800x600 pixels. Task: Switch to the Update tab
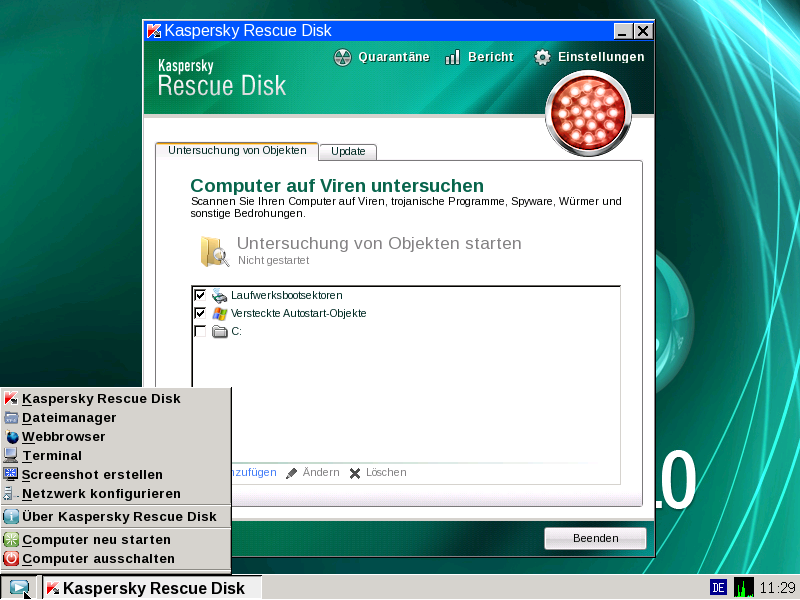tap(347, 151)
